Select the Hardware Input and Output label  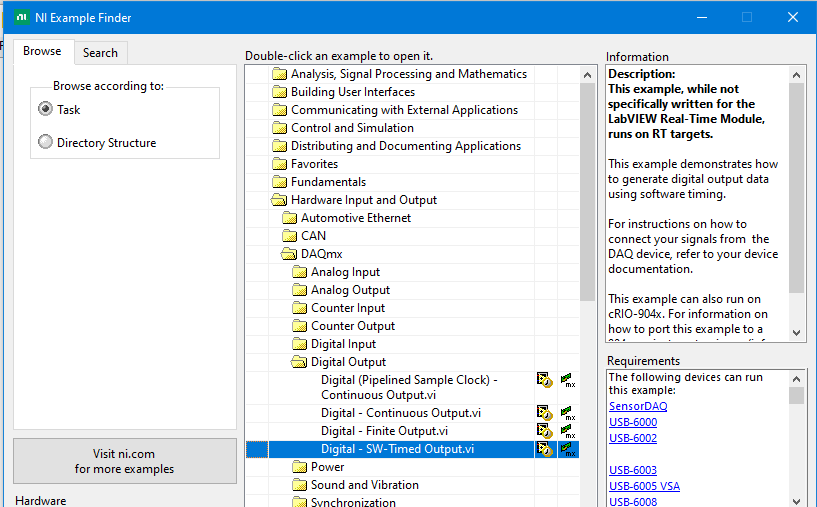pyautogui.click(x=364, y=200)
